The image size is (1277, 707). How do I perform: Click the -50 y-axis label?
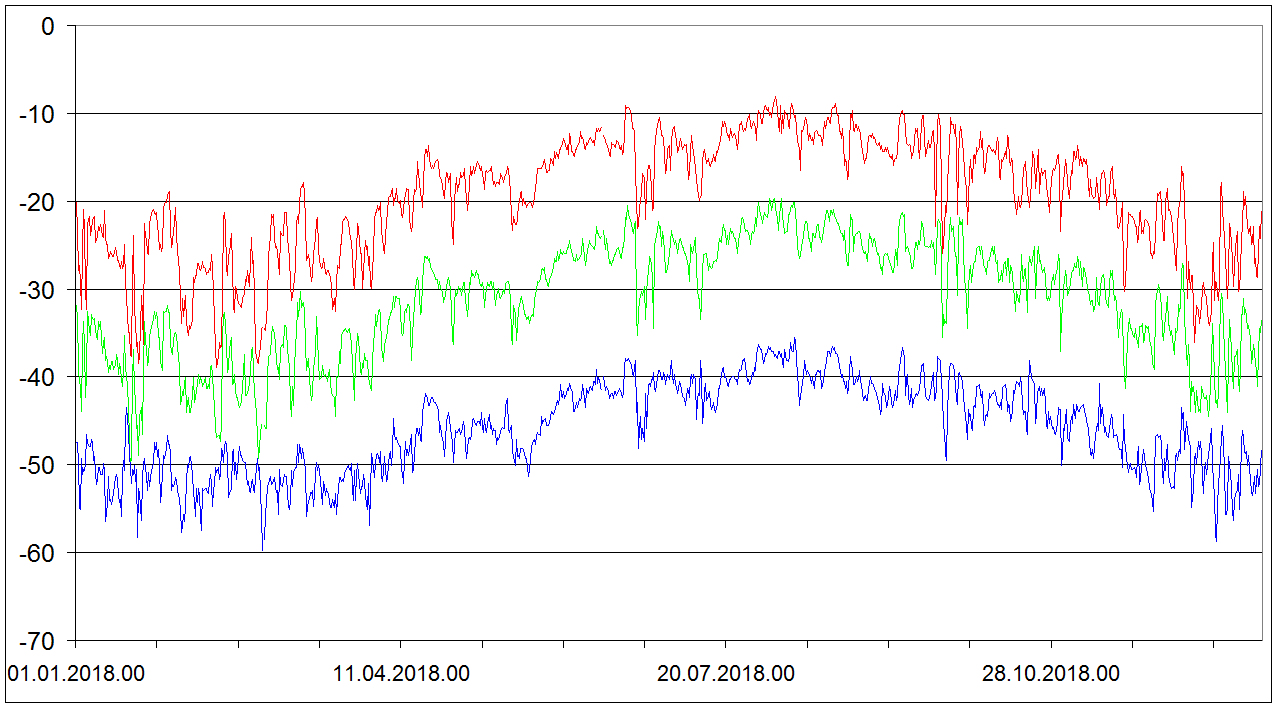38,465
